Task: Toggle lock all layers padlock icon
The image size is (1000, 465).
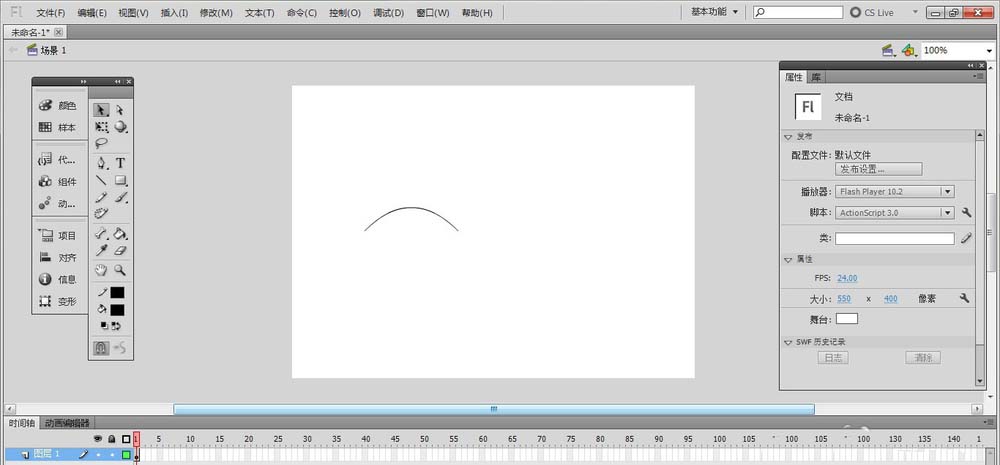Action: 111,439
